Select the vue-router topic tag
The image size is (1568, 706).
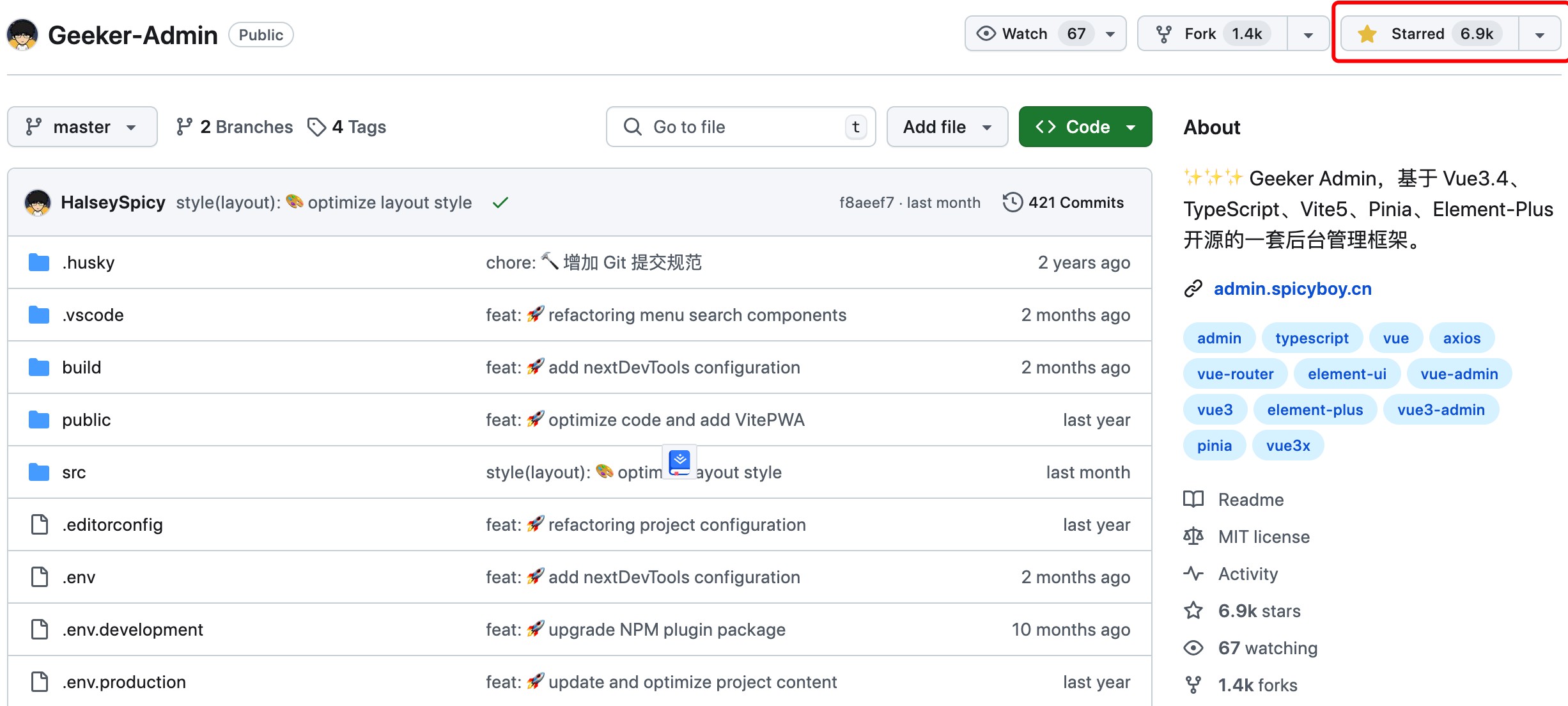point(1235,373)
